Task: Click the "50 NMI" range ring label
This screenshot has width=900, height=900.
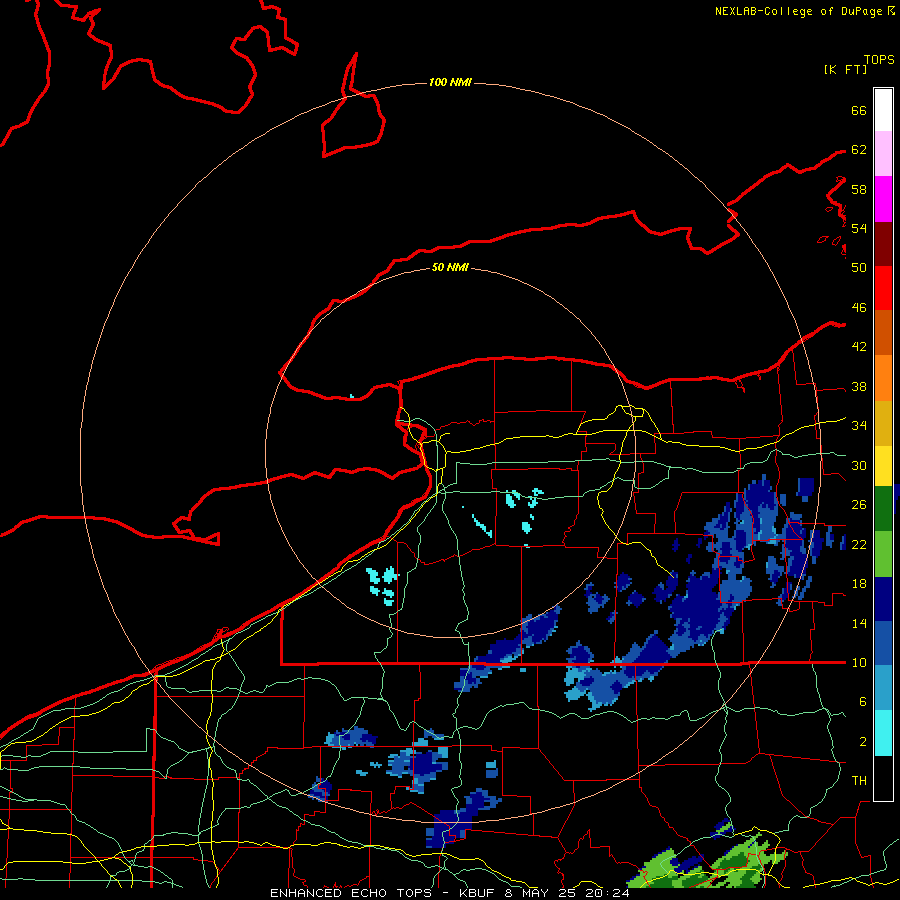Action: [450, 267]
